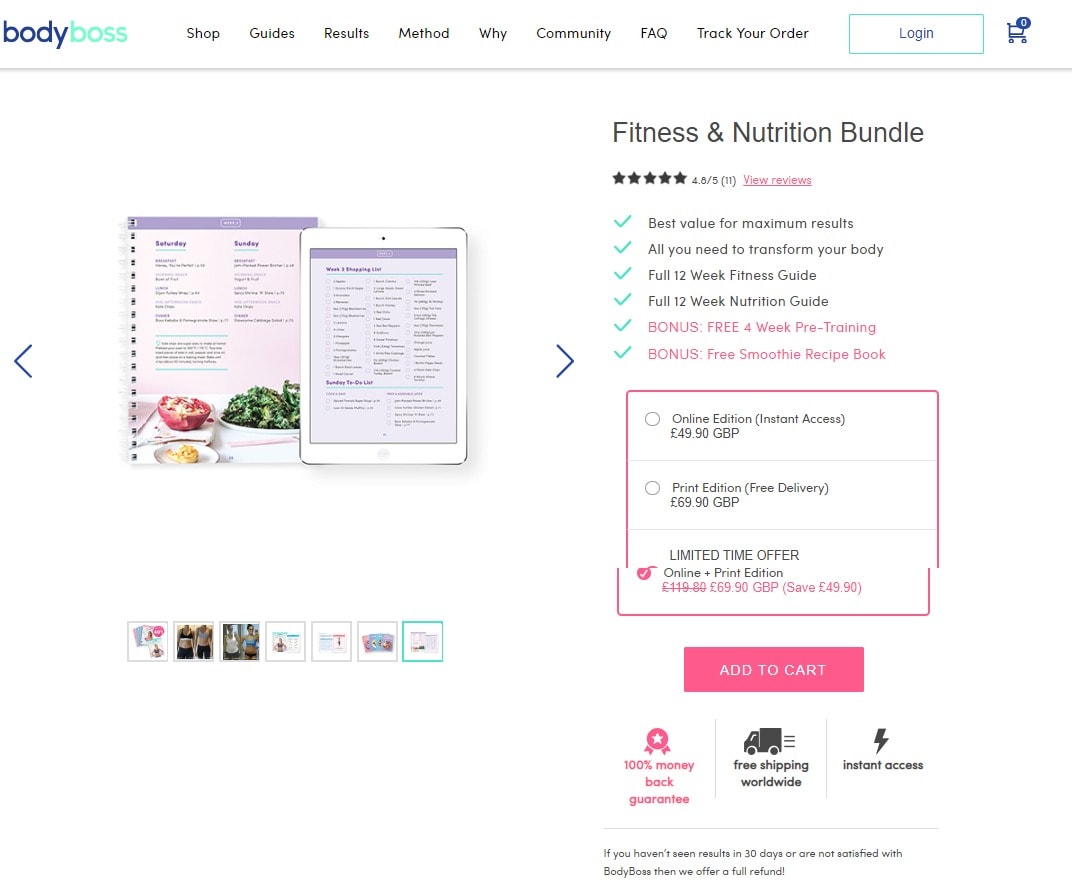Click the free shipping truck icon

[x=770, y=741]
